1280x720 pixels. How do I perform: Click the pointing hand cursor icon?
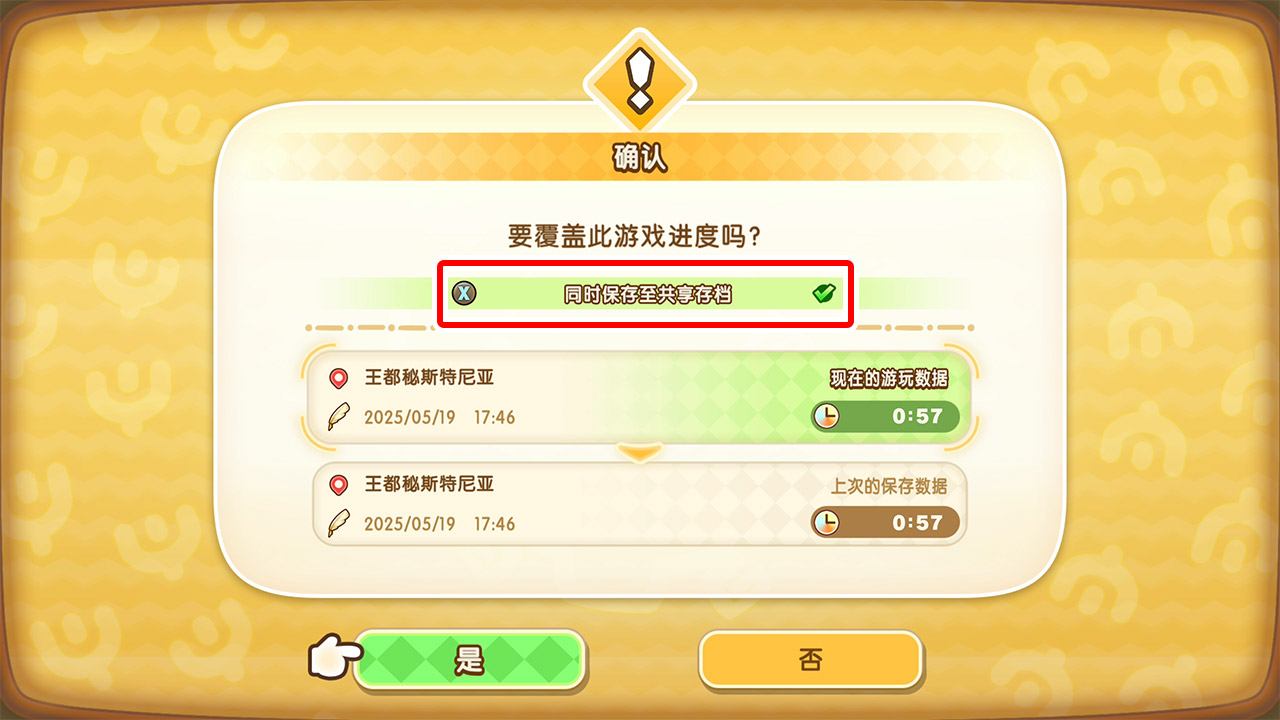pyautogui.click(x=334, y=656)
